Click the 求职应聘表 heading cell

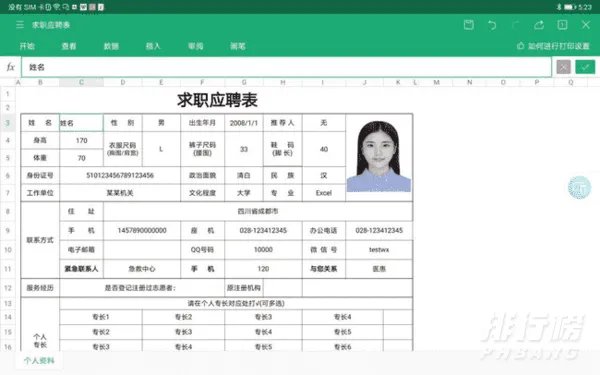[x=217, y=101]
